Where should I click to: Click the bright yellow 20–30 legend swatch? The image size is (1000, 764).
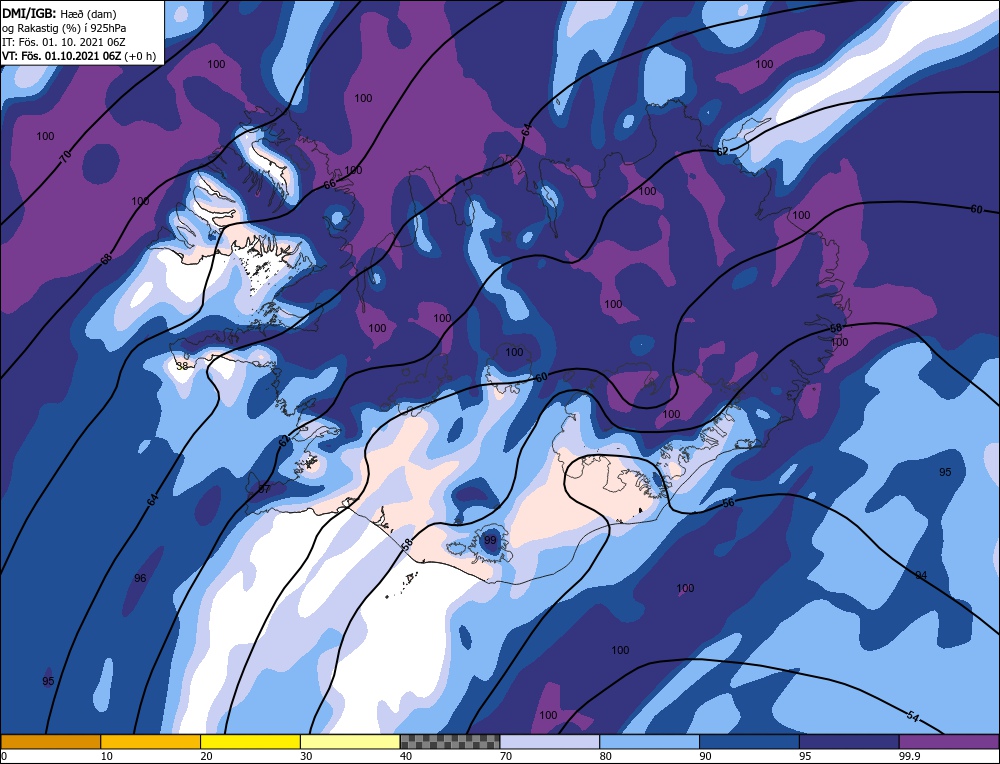click(x=250, y=741)
